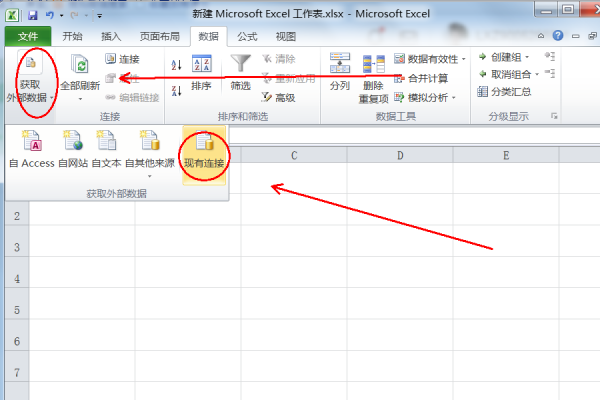The width and height of the screenshot is (600, 400).
Task: Import data 自 Access
Action: coord(32,150)
